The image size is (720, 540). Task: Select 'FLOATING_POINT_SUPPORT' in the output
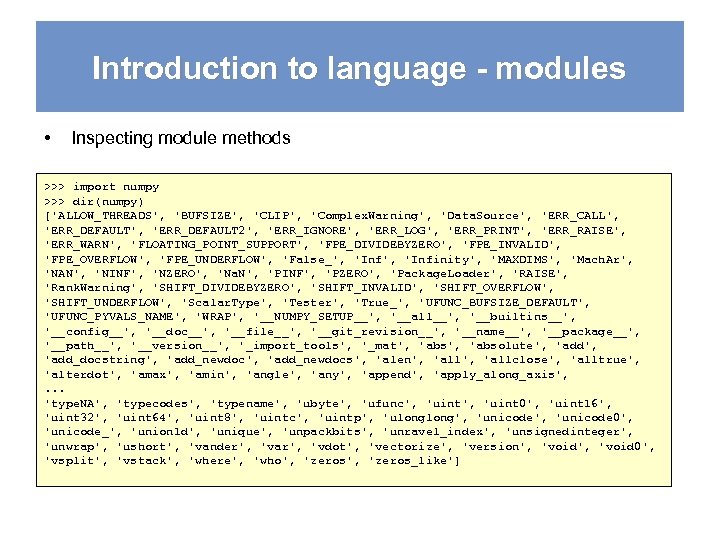point(217,245)
